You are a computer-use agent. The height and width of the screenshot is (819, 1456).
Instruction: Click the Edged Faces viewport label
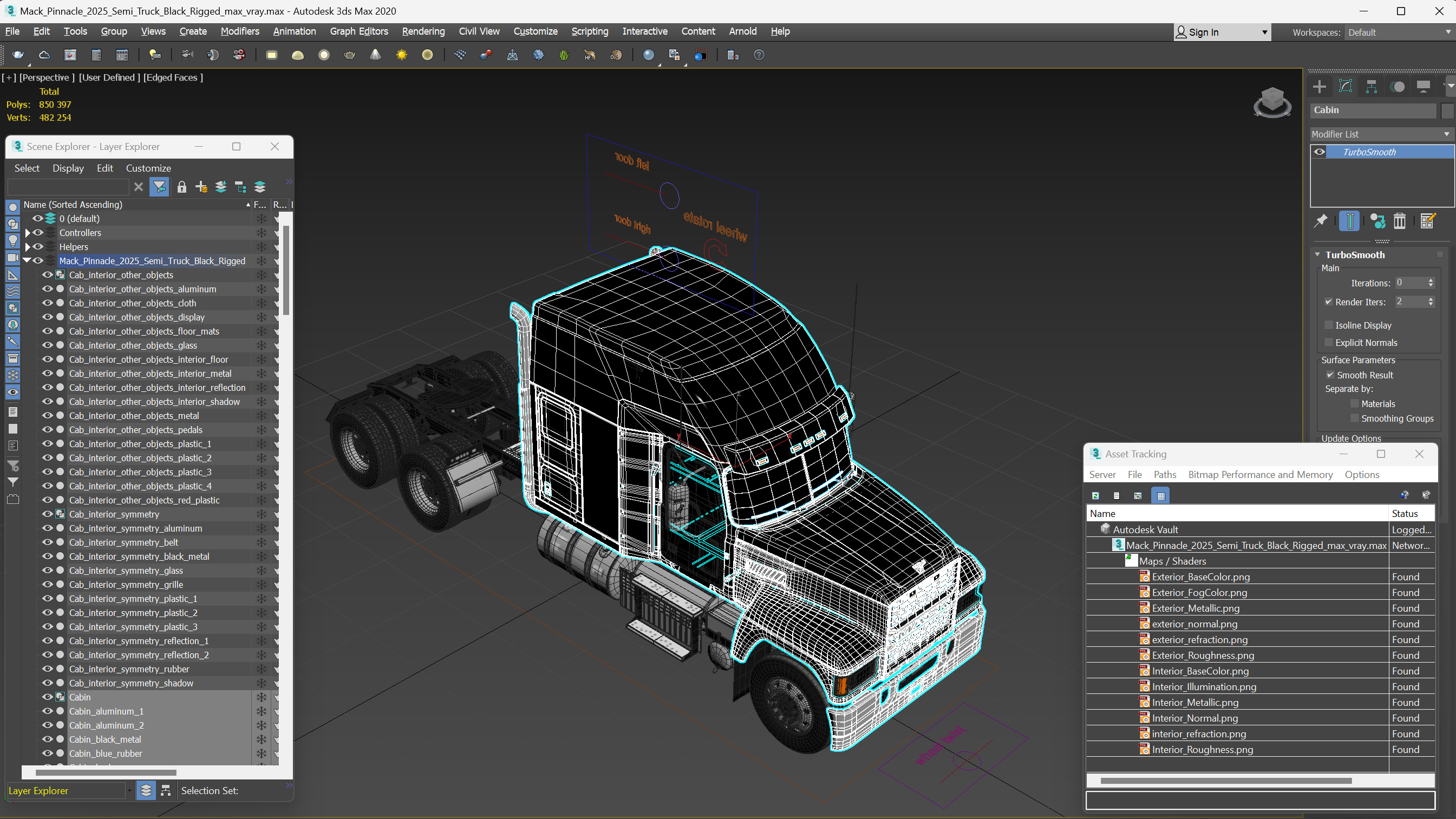(173, 77)
